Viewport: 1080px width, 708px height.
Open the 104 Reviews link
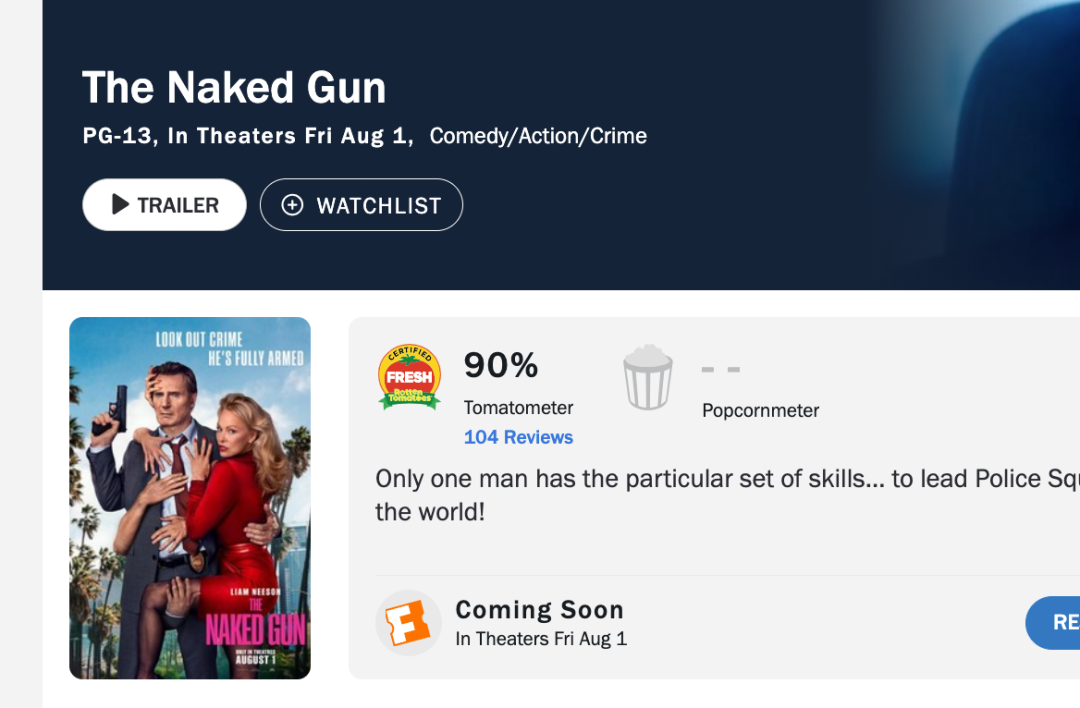coord(518,437)
